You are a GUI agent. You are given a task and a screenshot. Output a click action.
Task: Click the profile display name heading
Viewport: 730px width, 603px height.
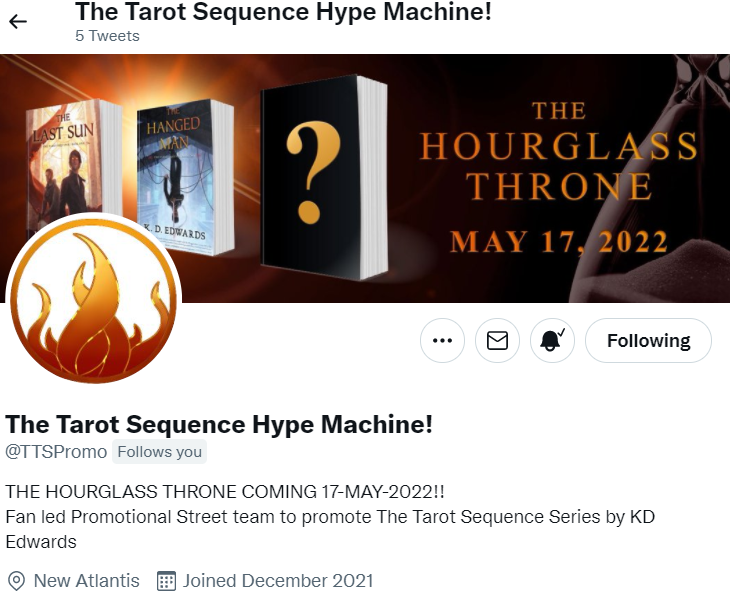pyautogui.click(x=219, y=424)
